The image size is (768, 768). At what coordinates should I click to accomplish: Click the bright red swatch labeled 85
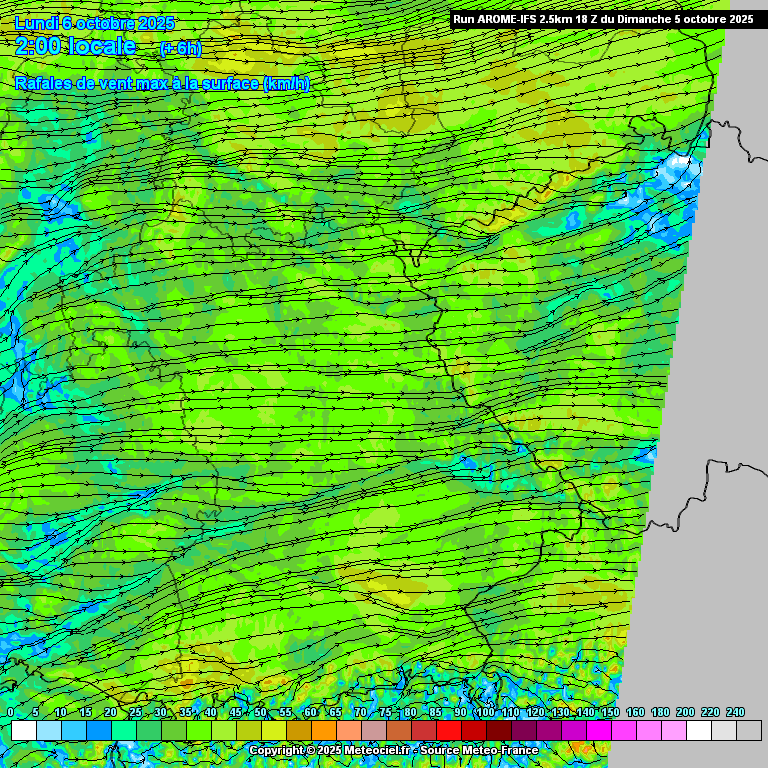[448, 731]
